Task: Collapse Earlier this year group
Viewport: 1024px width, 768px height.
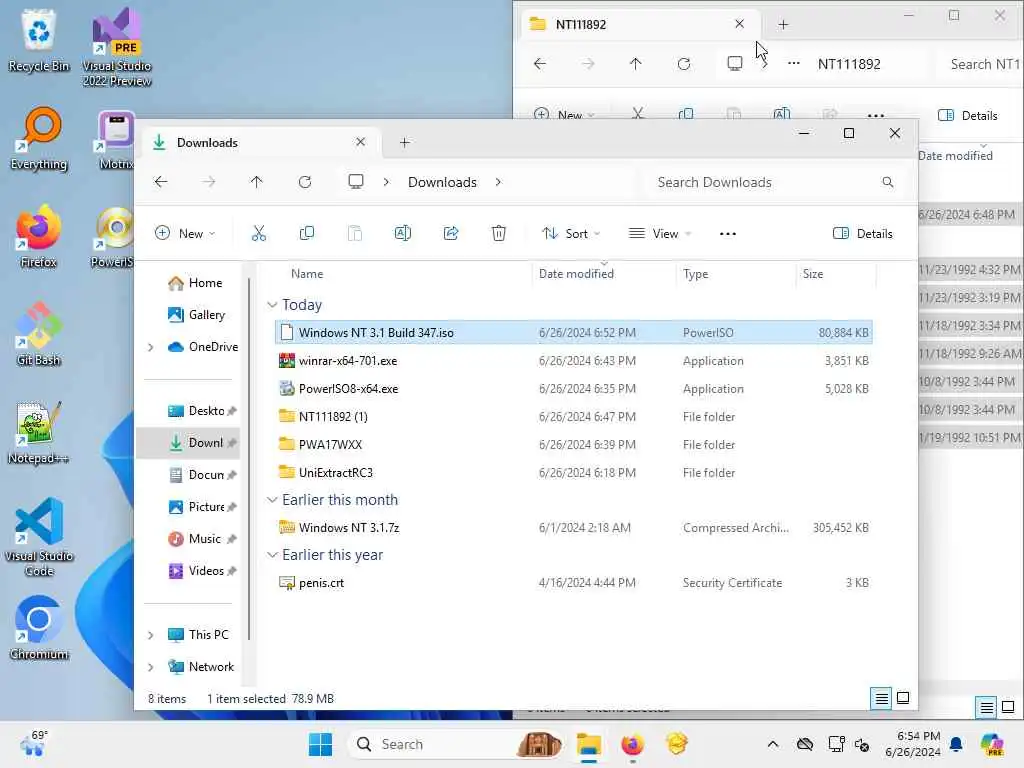Action: (272, 555)
